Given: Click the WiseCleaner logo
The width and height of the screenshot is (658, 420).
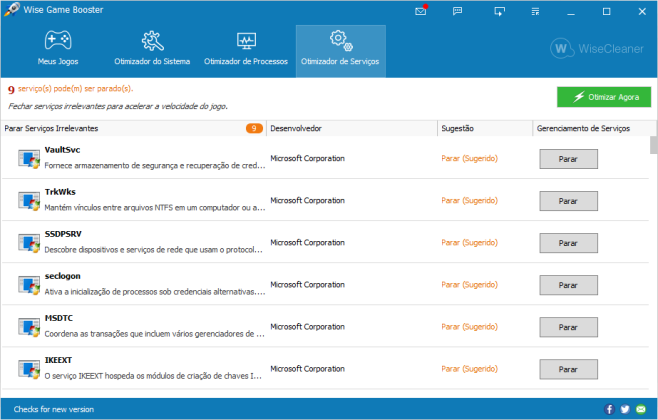Looking at the screenshot, I should 597,49.
